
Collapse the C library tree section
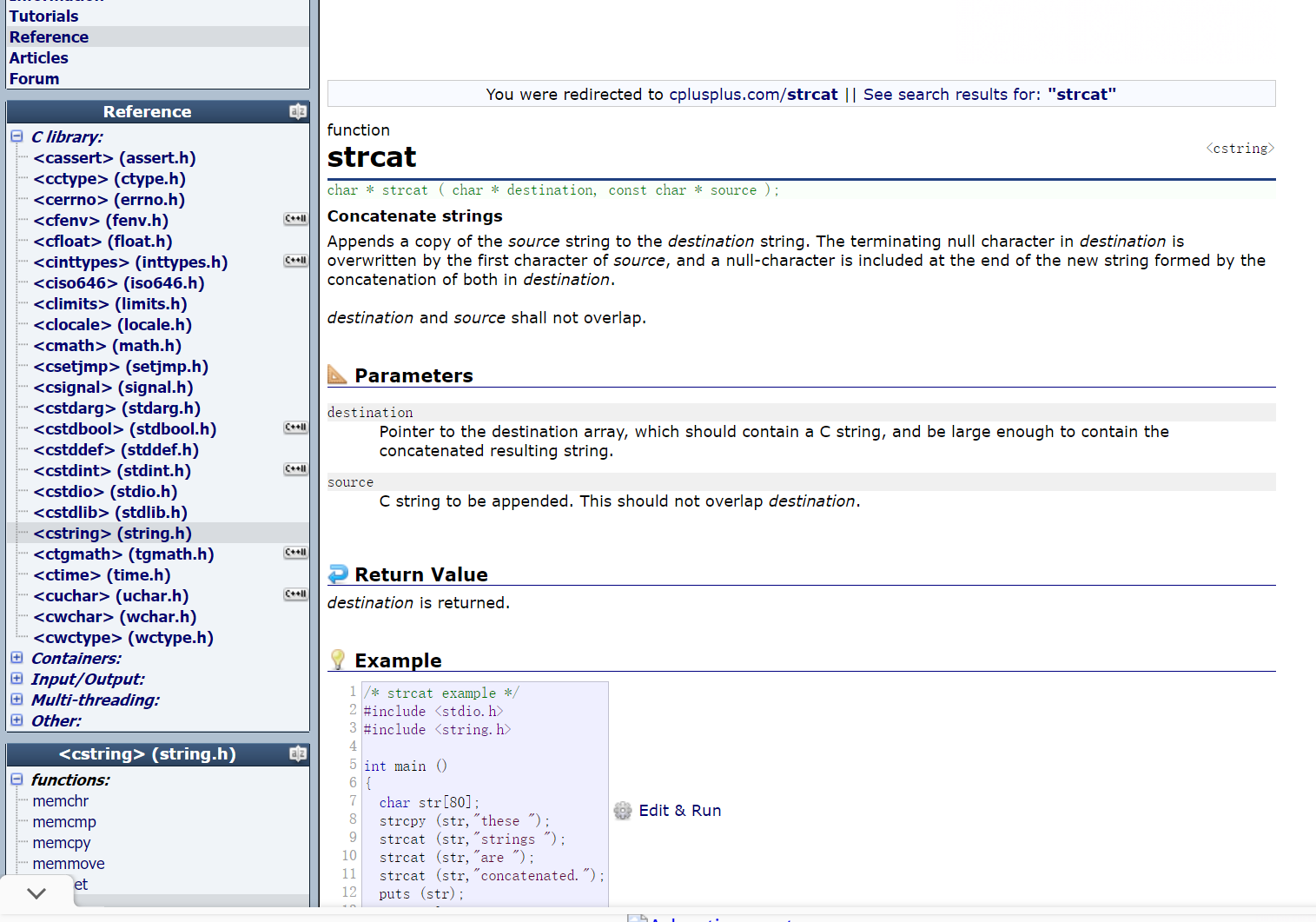tap(17, 136)
